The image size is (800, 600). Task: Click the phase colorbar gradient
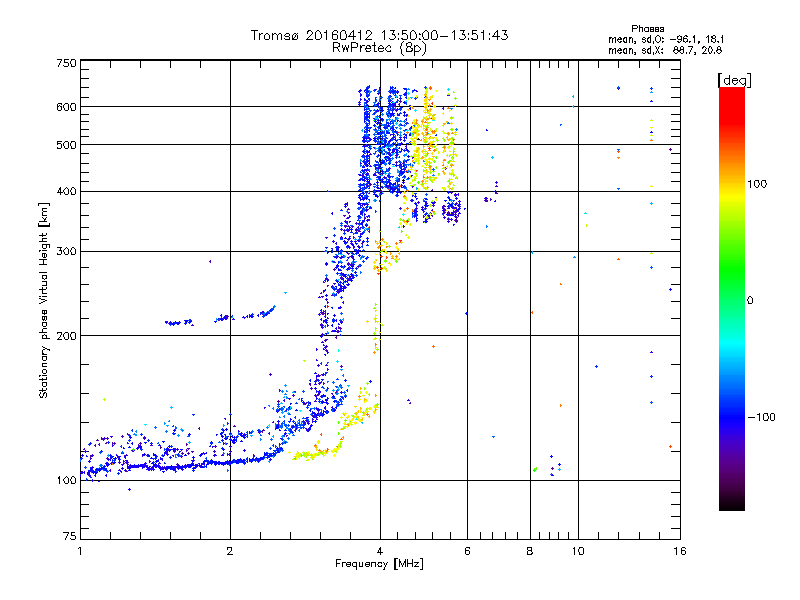point(732,299)
